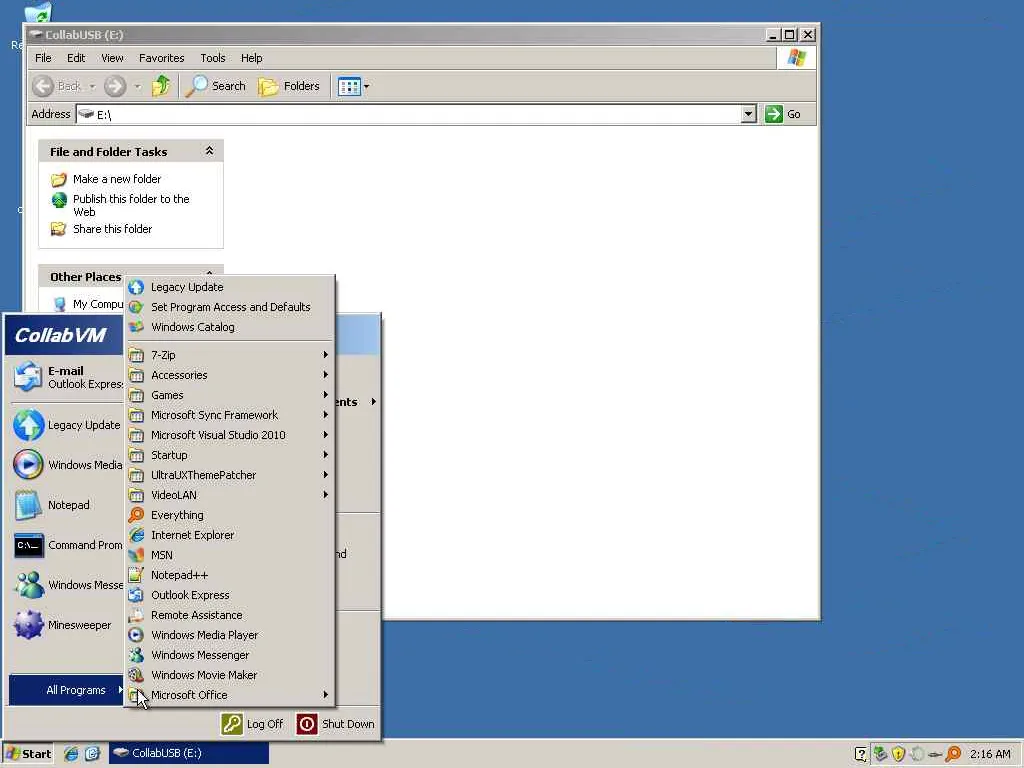Expand the Microsoft Office folder
The image size is (1024, 768).
(229, 695)
